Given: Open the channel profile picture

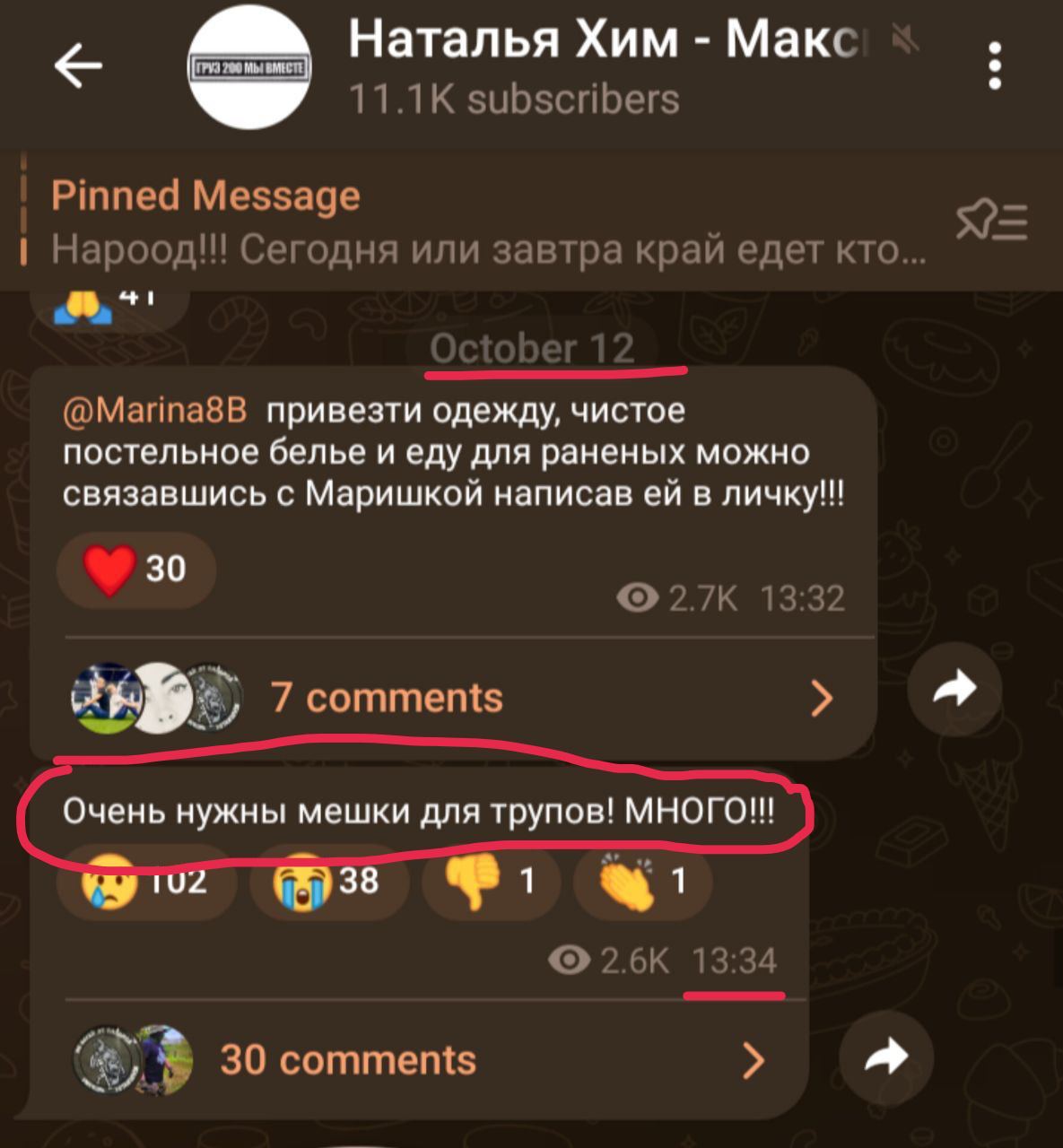Looking at the screenshot, I should pos(249,69).
